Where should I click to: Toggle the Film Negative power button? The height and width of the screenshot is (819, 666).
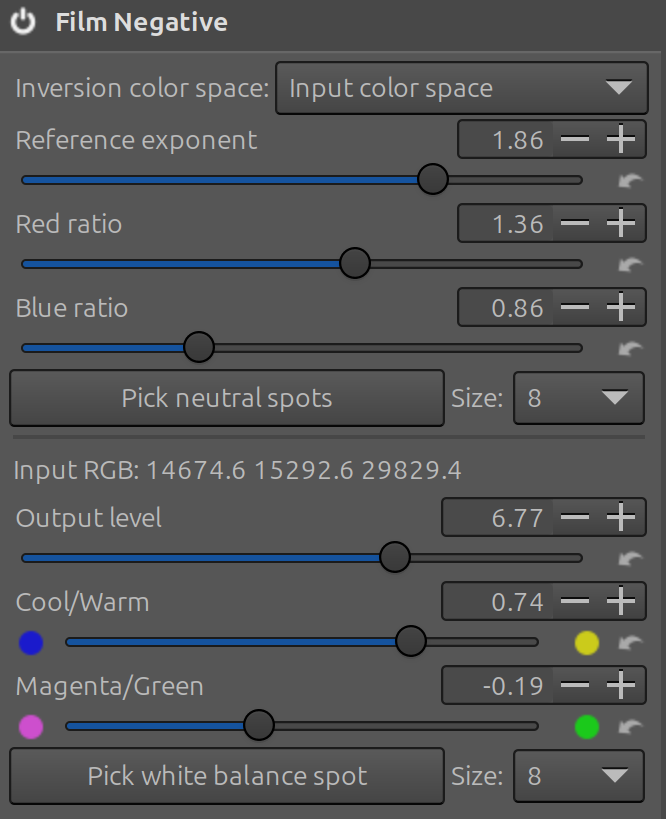24,22
